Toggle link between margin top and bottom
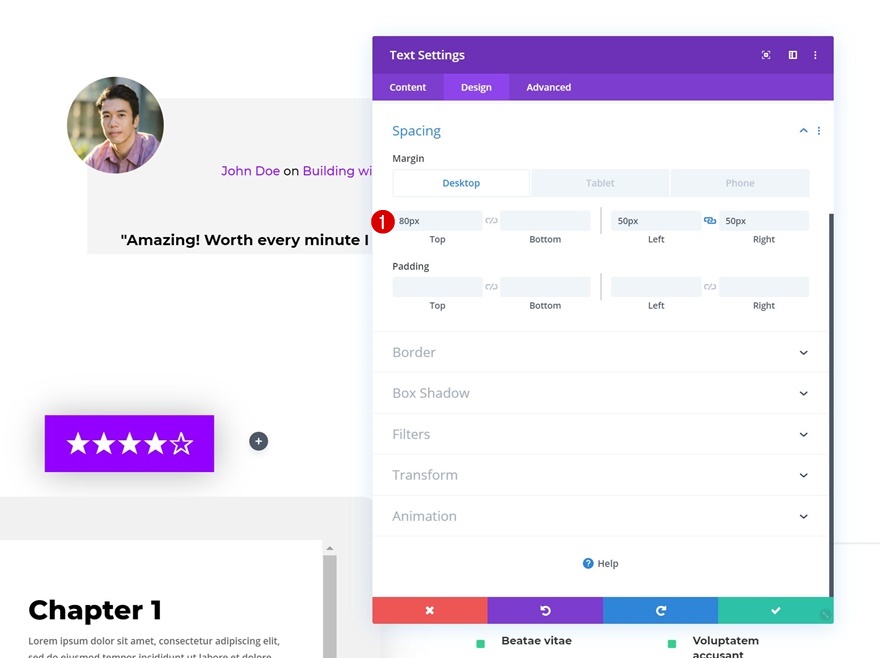Screen dimensions: 880x658 (x=491, y=221)
